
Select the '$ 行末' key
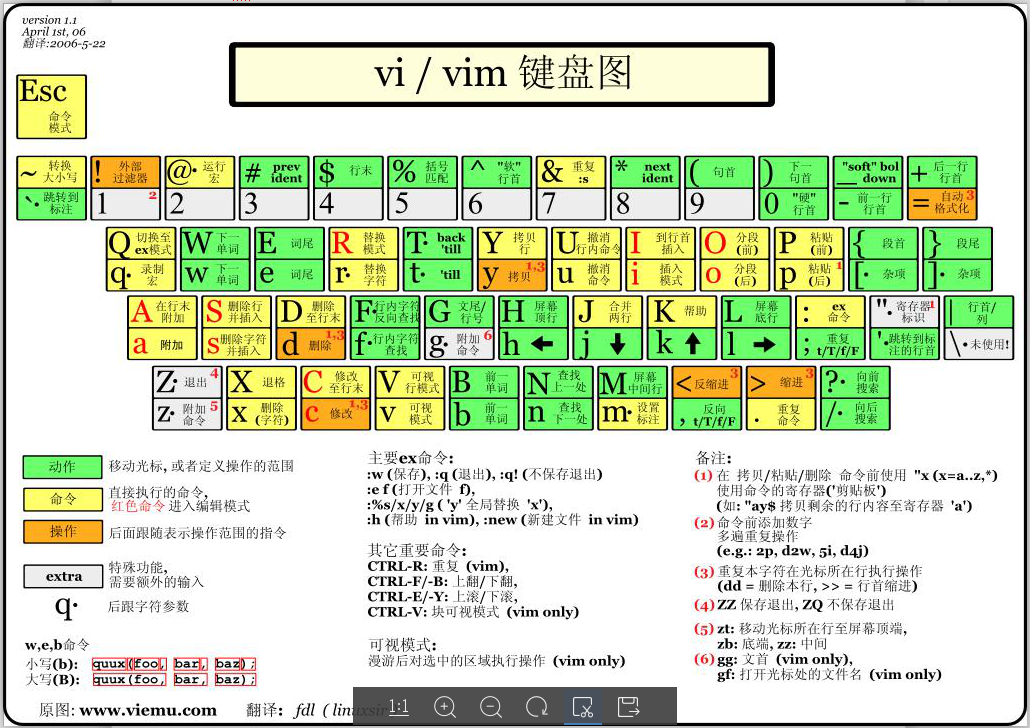click(348, 172)
